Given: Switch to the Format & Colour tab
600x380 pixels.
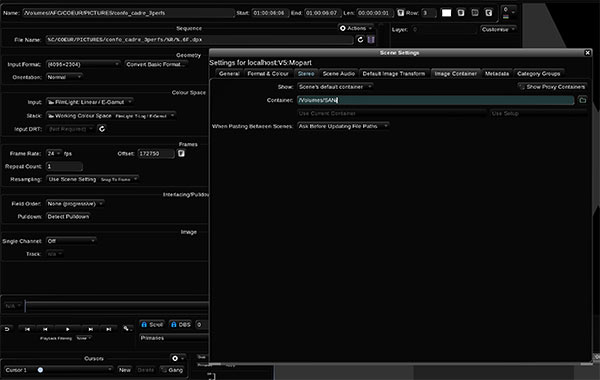Looking at the screenshot, I should (x=268, y=73).
